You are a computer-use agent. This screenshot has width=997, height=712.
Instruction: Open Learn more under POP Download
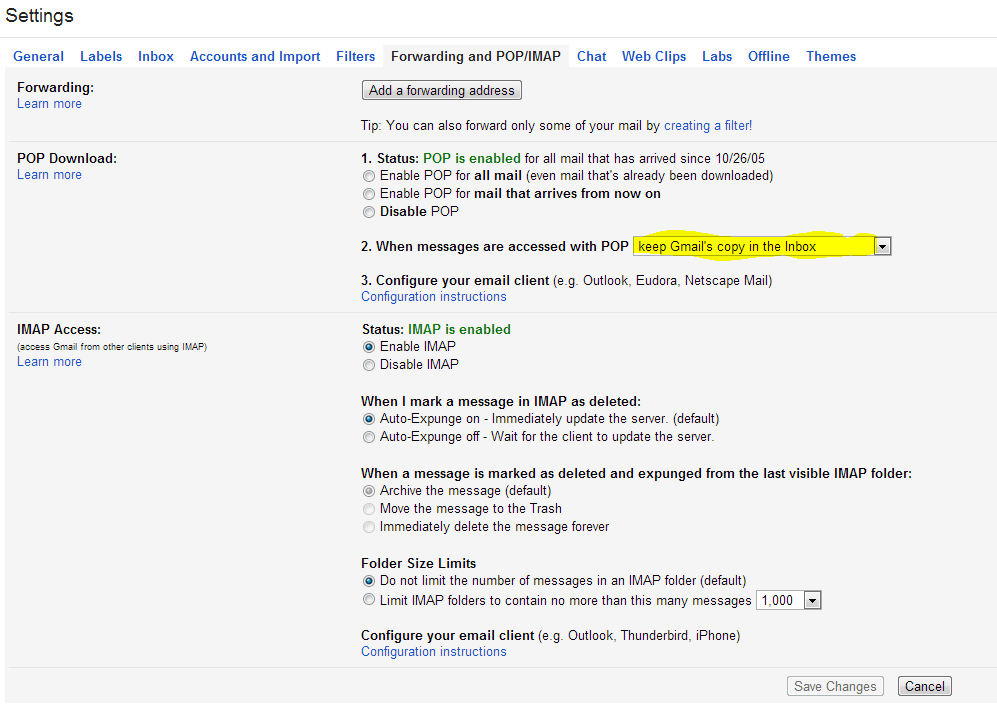(49, 175)
